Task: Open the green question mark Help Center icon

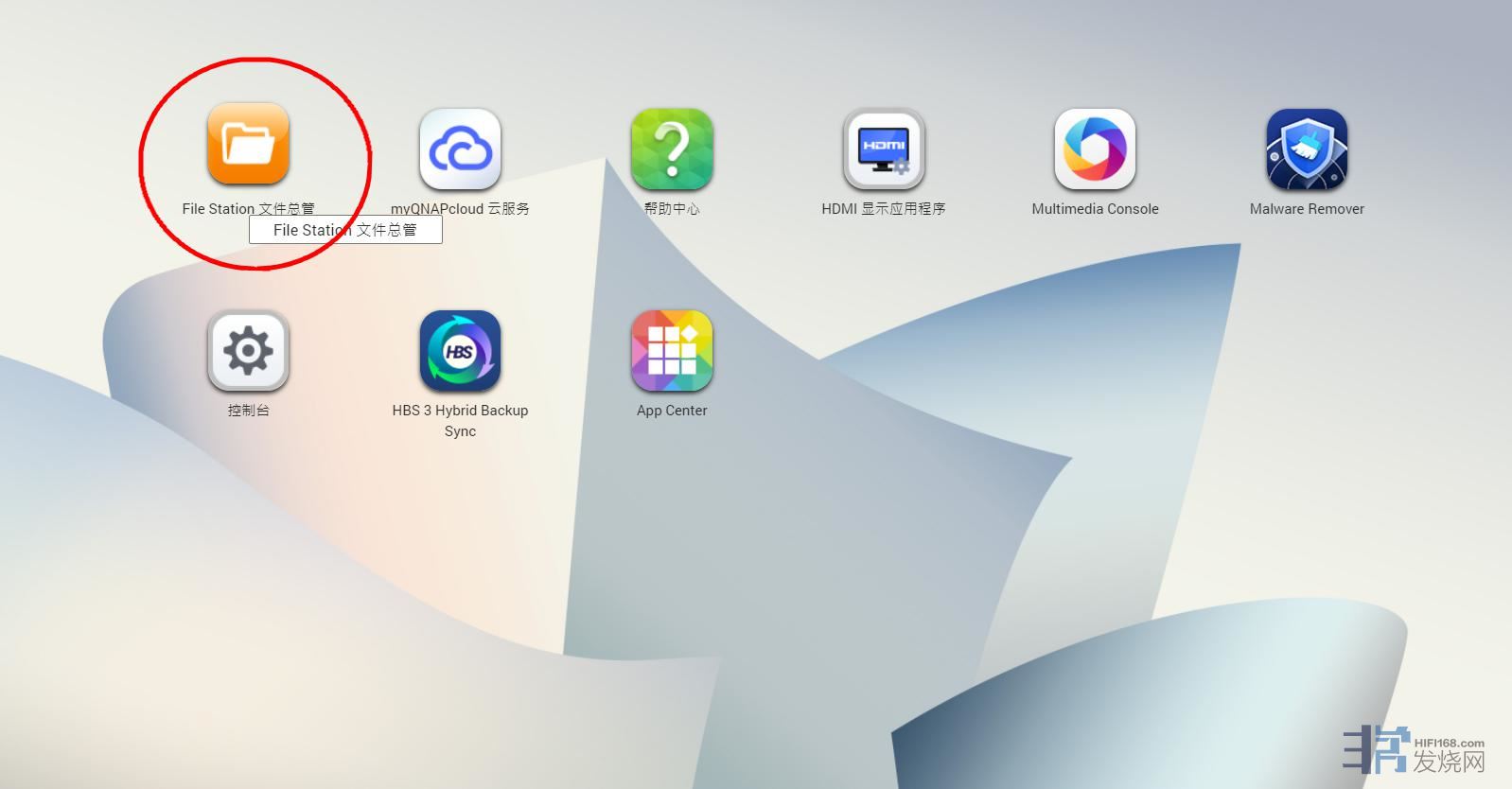Action: tap(672, 149)
